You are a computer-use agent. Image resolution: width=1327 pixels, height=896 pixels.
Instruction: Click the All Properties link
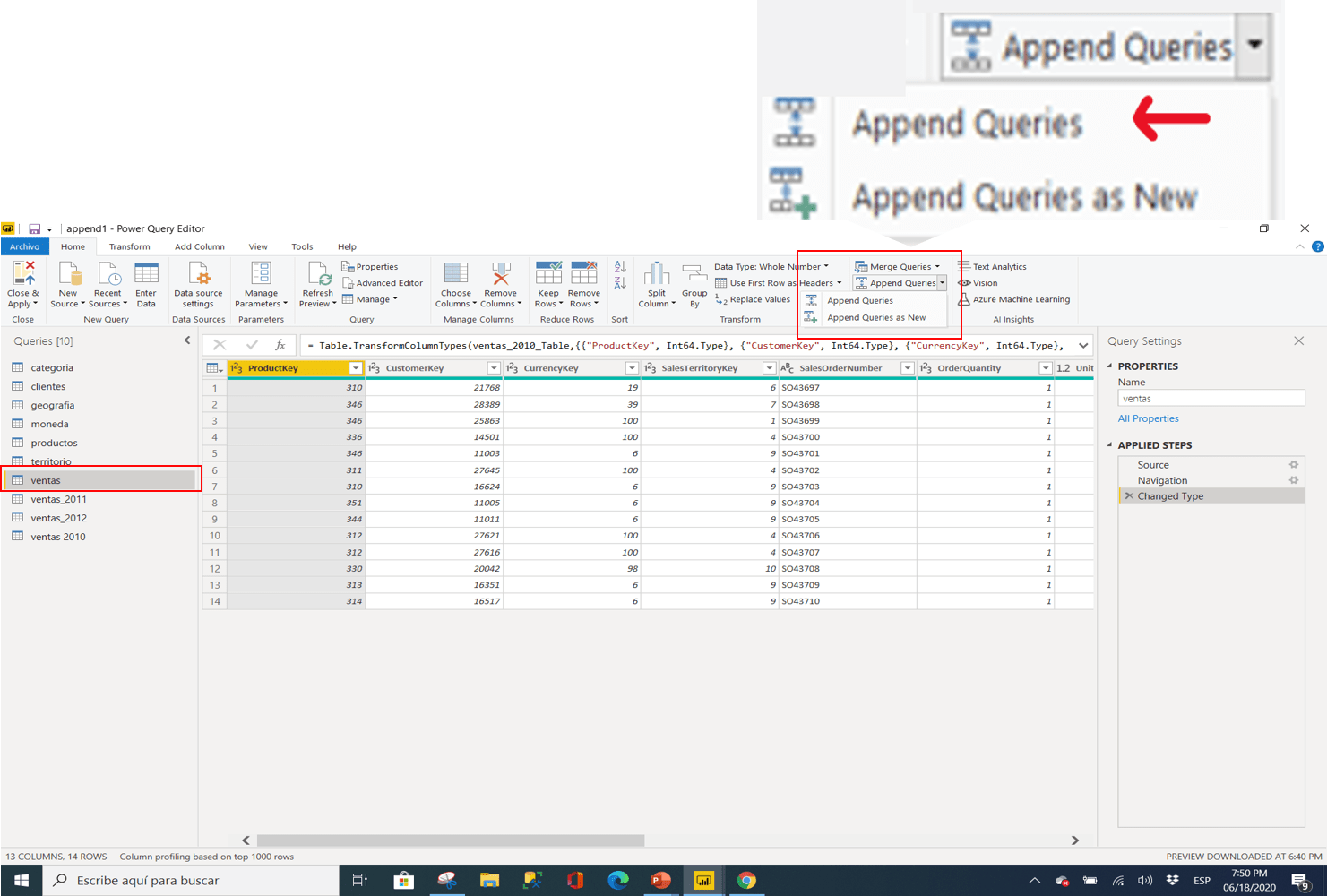[x=1148, y=418]
